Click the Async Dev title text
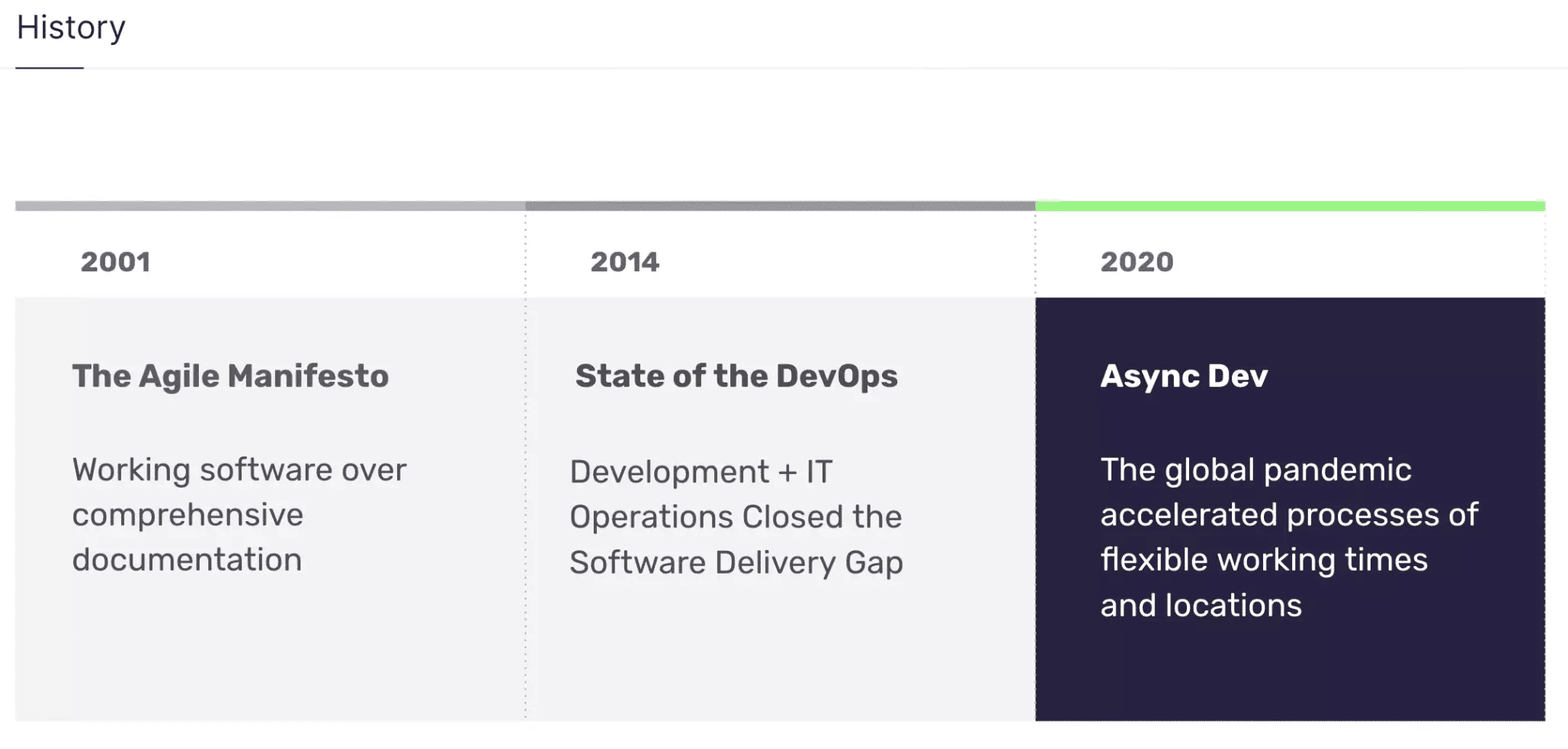The image size is (1568, 749). pyautogui.click(x=1182, y=374)
